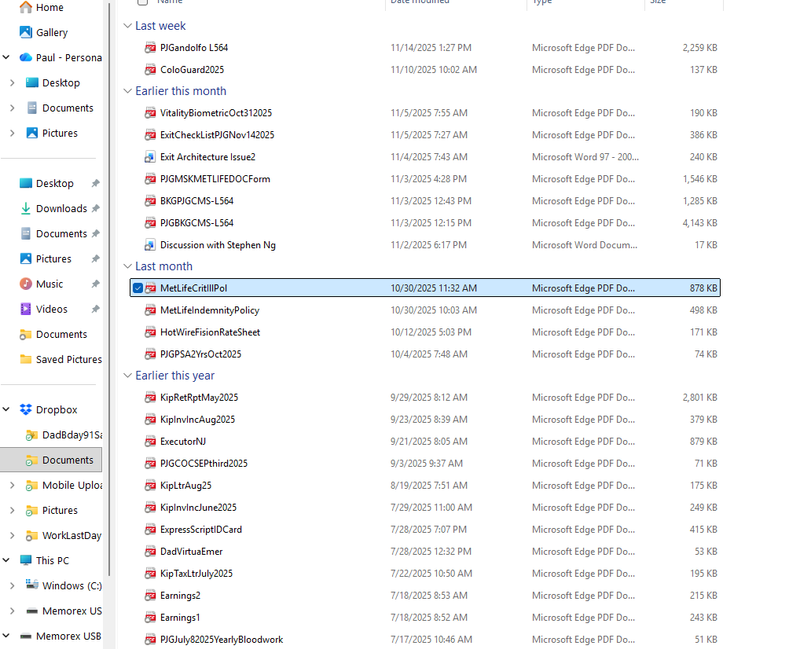Click PDF icon of Earnings2
800x649 pixels.
(150, 595)
